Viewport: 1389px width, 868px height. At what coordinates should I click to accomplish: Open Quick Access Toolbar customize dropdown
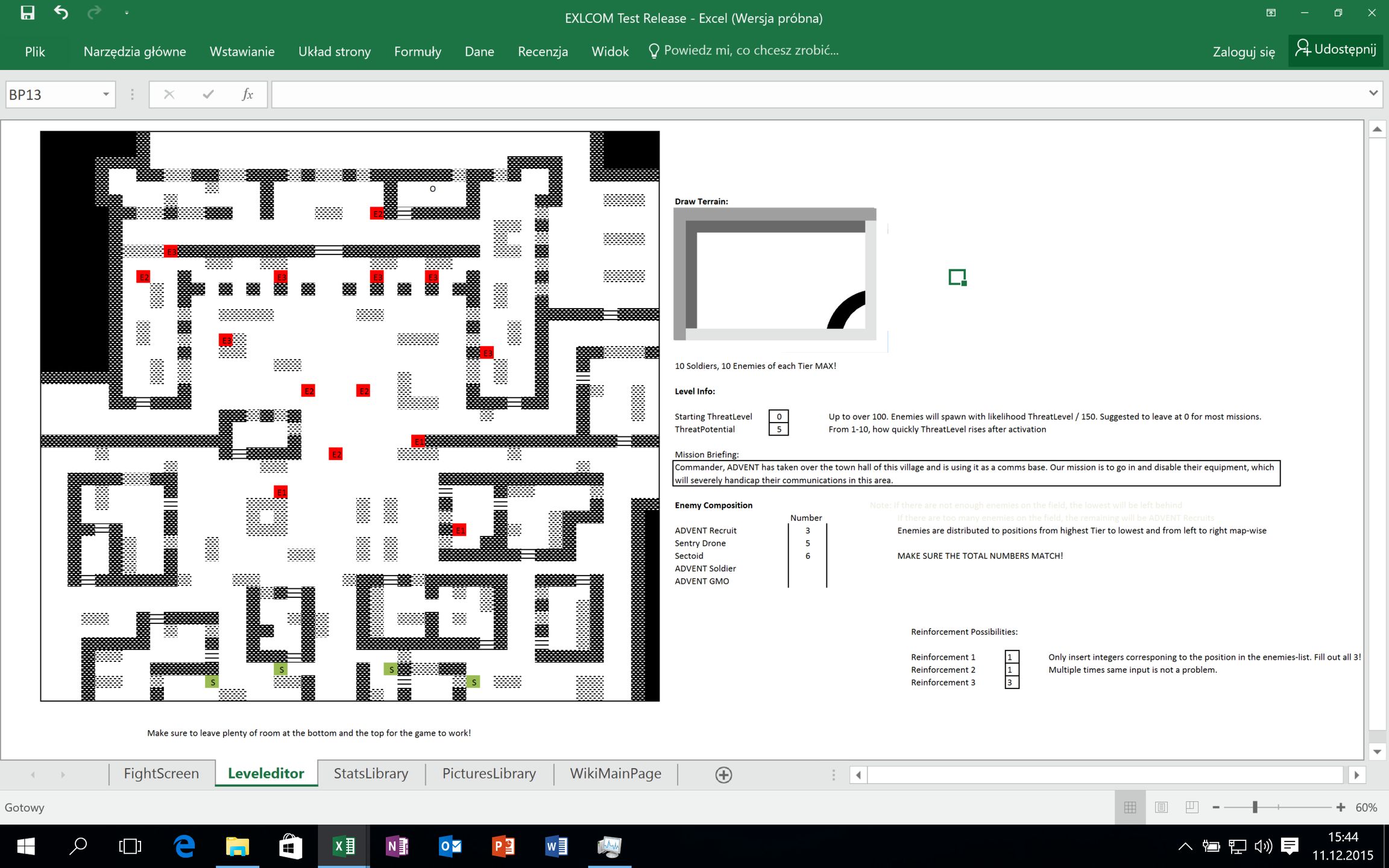click(127, 13)
